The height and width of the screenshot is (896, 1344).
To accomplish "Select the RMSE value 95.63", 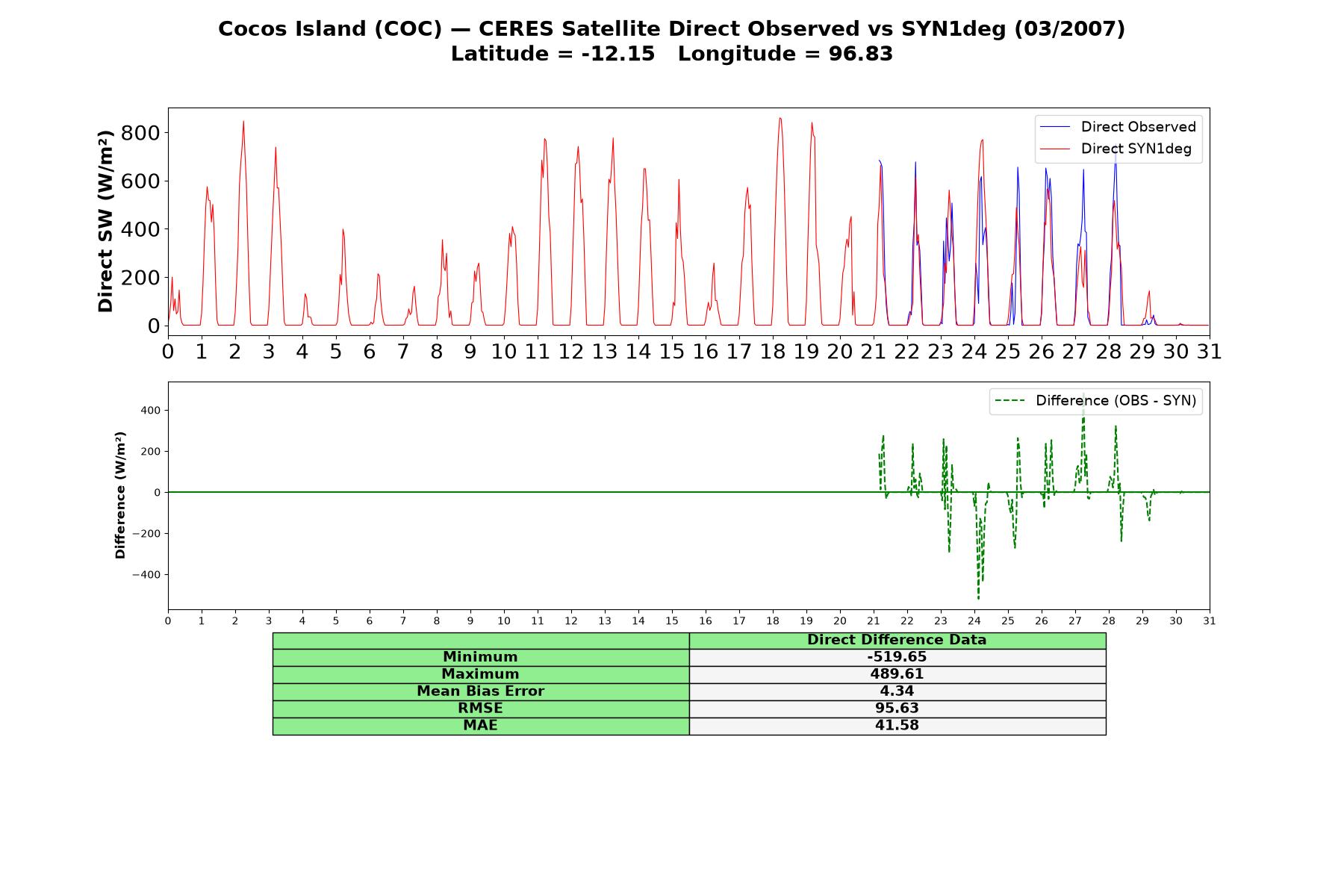I will coord(897,709).
